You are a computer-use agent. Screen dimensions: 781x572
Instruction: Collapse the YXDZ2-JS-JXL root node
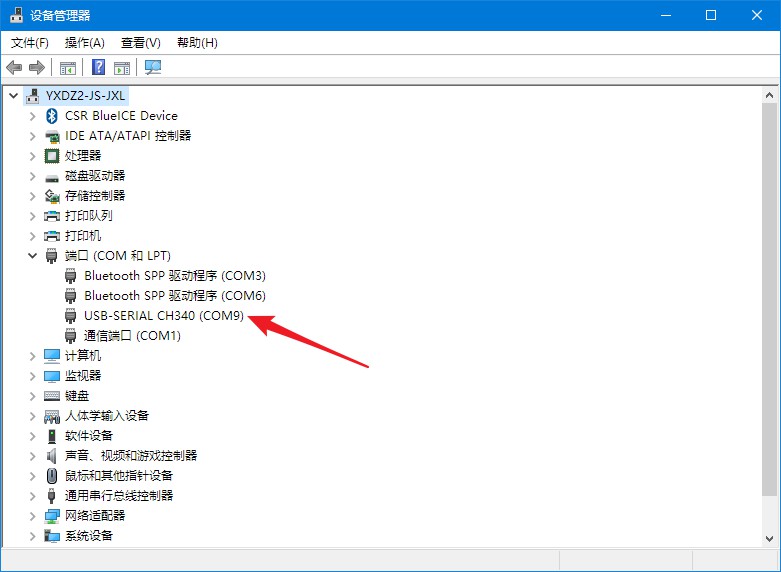click(x=13, y=95)
